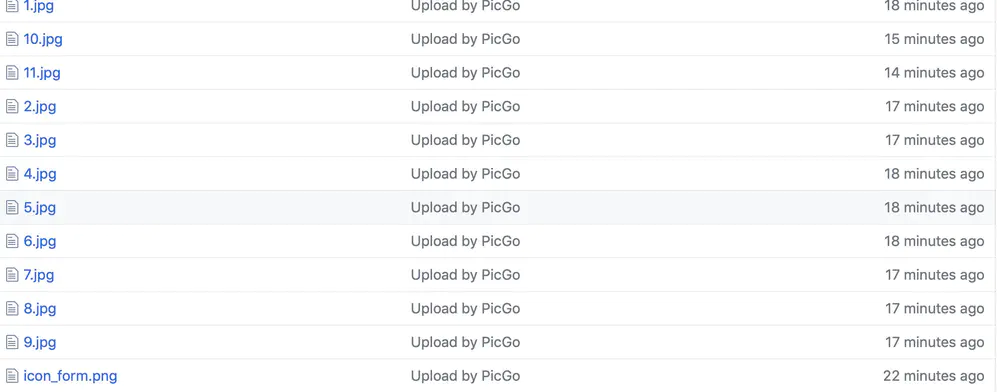Click the 22 minutes ago timestamp
Image resolution: width=1000 pixels, height=392 pixels.
point(934,376)
